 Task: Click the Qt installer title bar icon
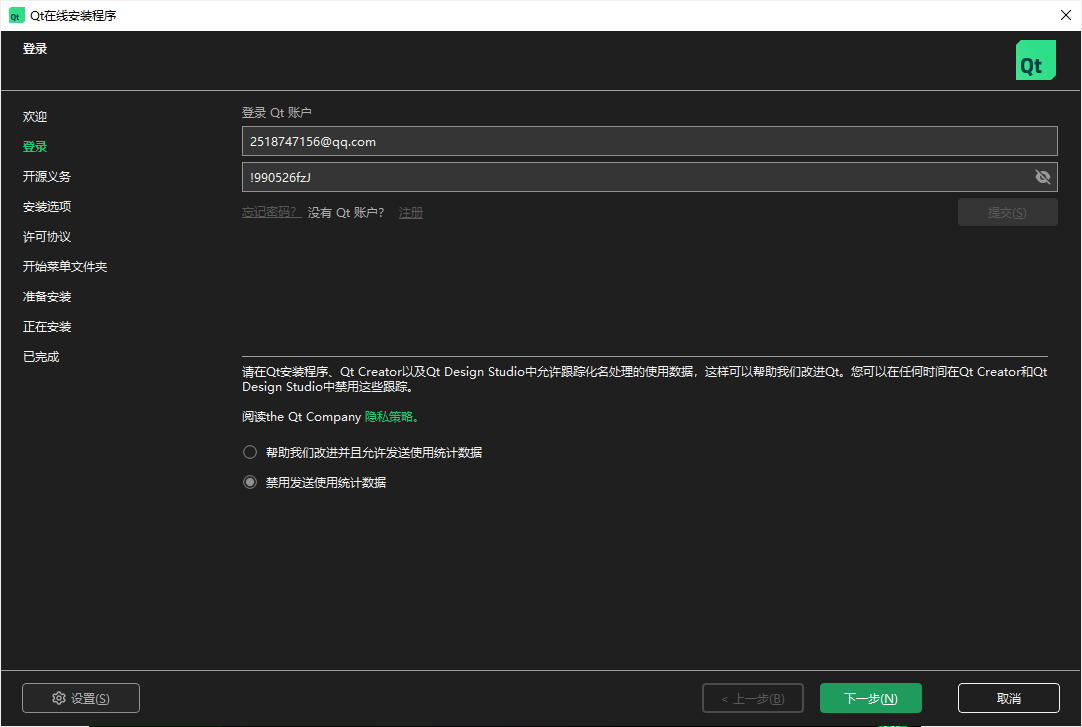[x=16, y=15]
